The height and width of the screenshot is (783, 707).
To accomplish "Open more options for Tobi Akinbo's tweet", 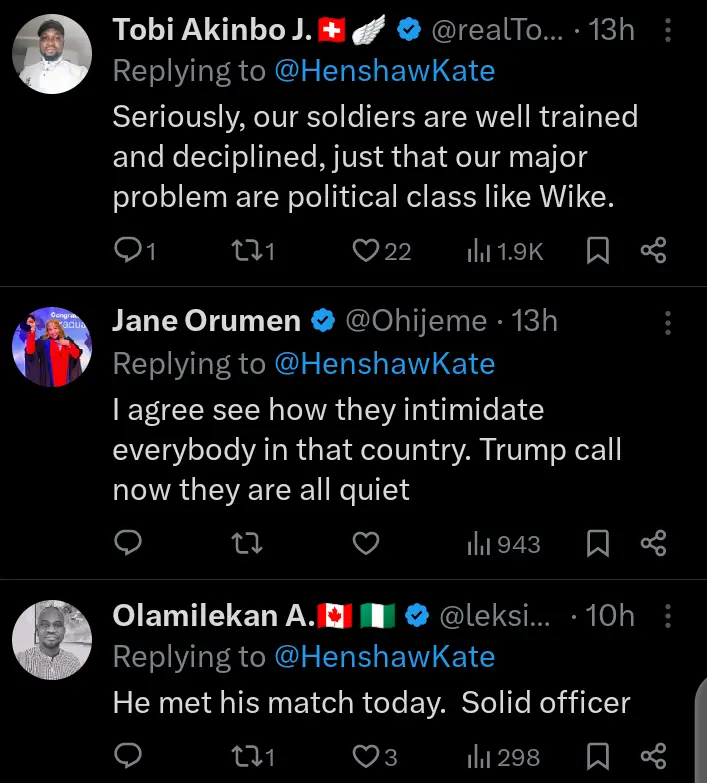I will 668,31.
